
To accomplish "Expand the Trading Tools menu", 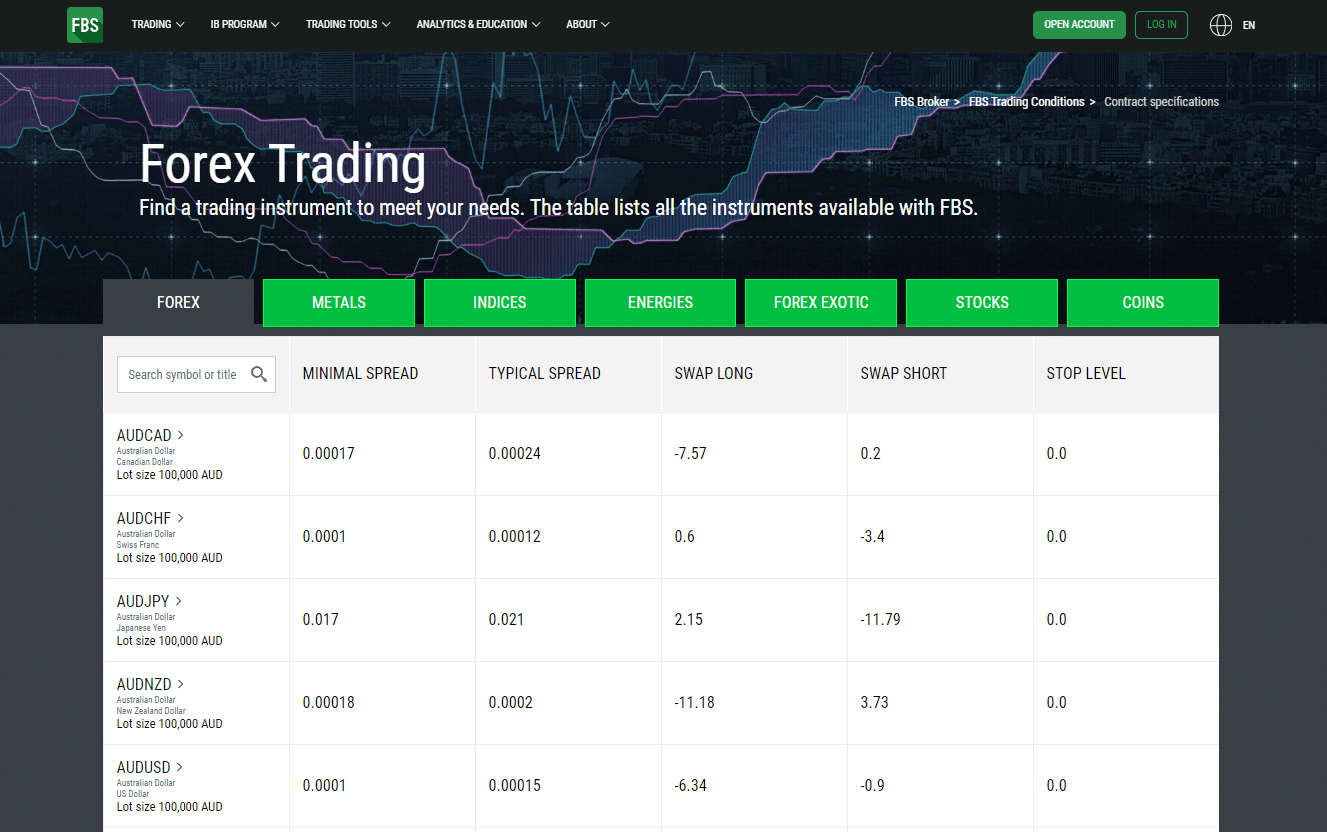I will pos(348,24).
